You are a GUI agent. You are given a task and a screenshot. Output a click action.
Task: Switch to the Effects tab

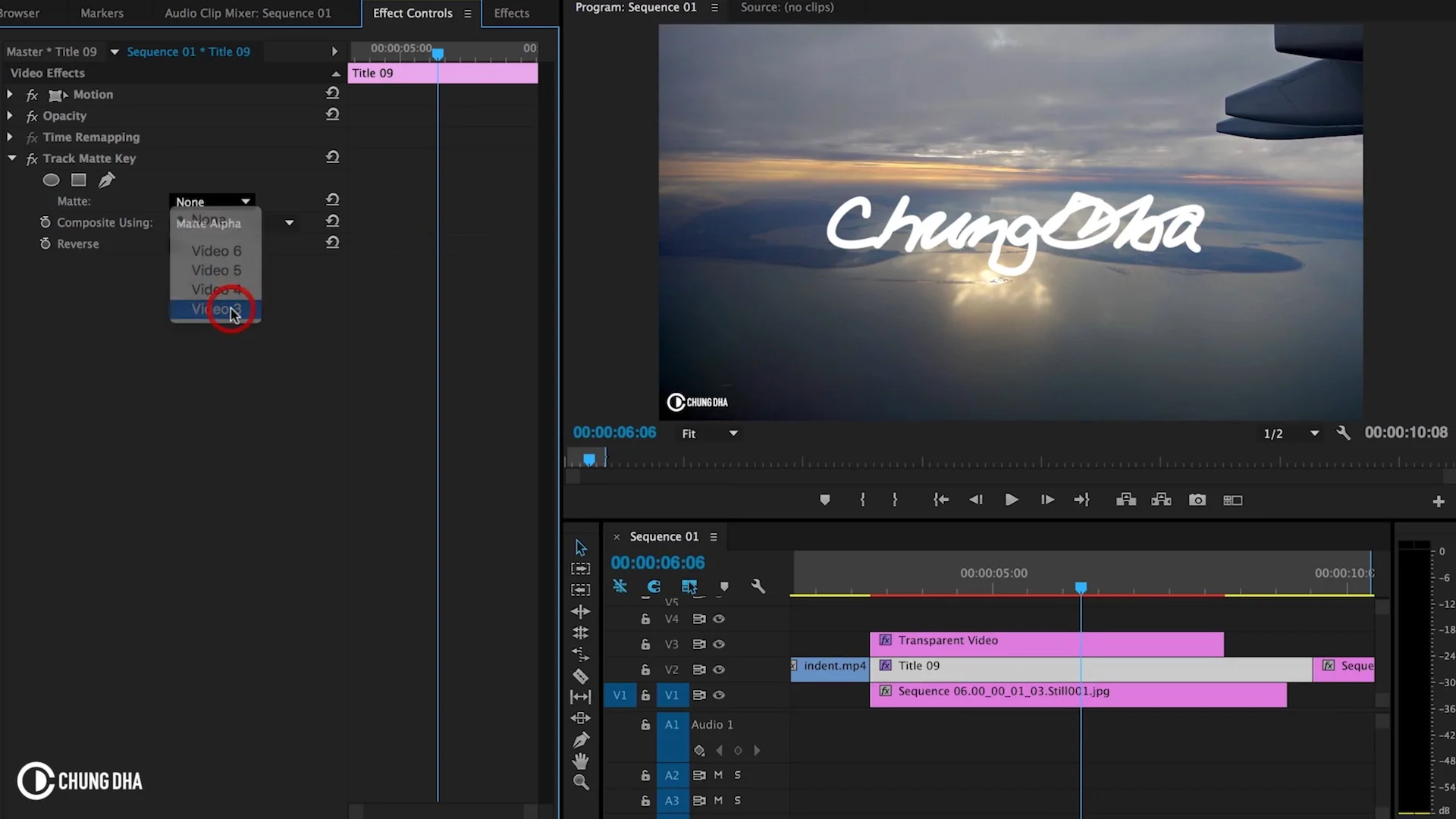pos(511,13)
